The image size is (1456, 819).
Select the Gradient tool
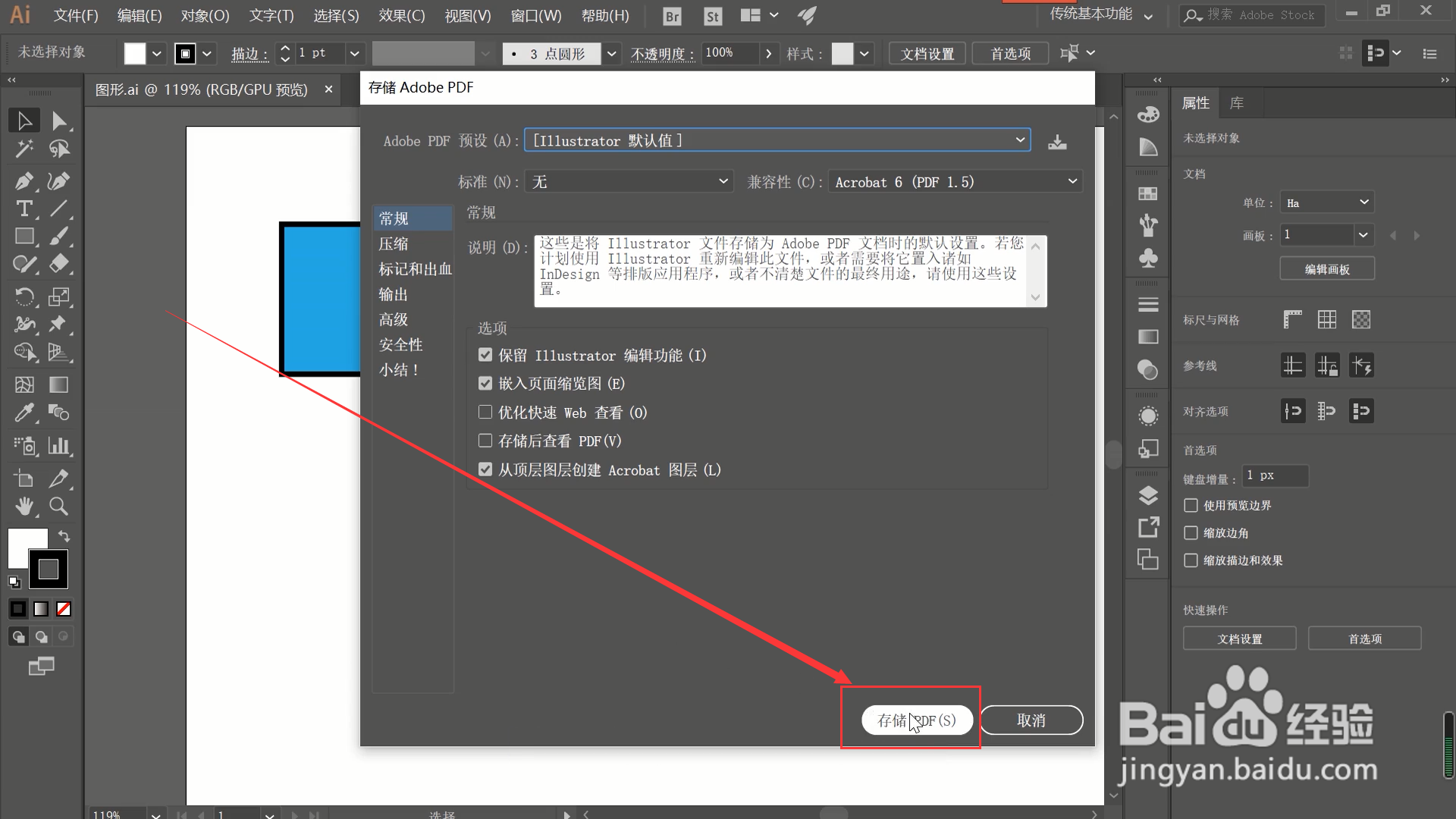tap(59, 385)
